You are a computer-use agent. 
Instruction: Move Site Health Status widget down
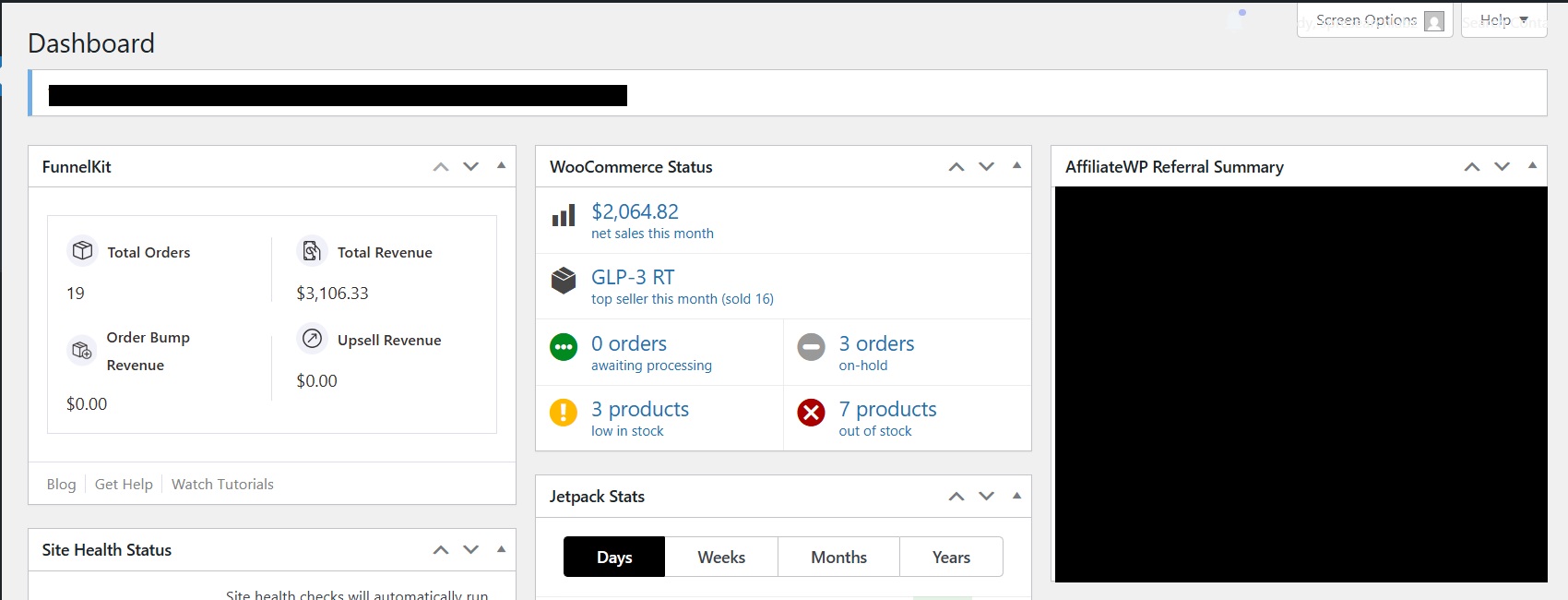[471, 550]
